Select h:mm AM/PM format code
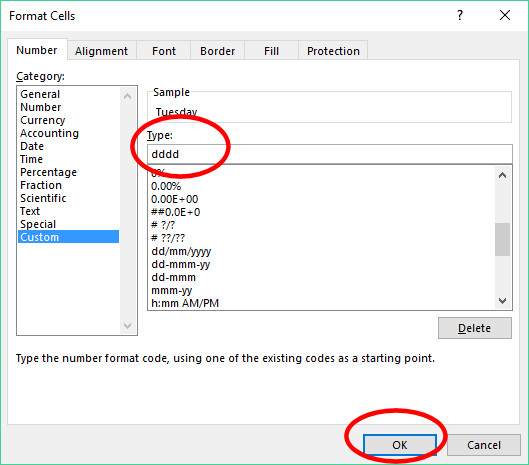This screenshot has width=529, height=465. [x=185, y=303]
